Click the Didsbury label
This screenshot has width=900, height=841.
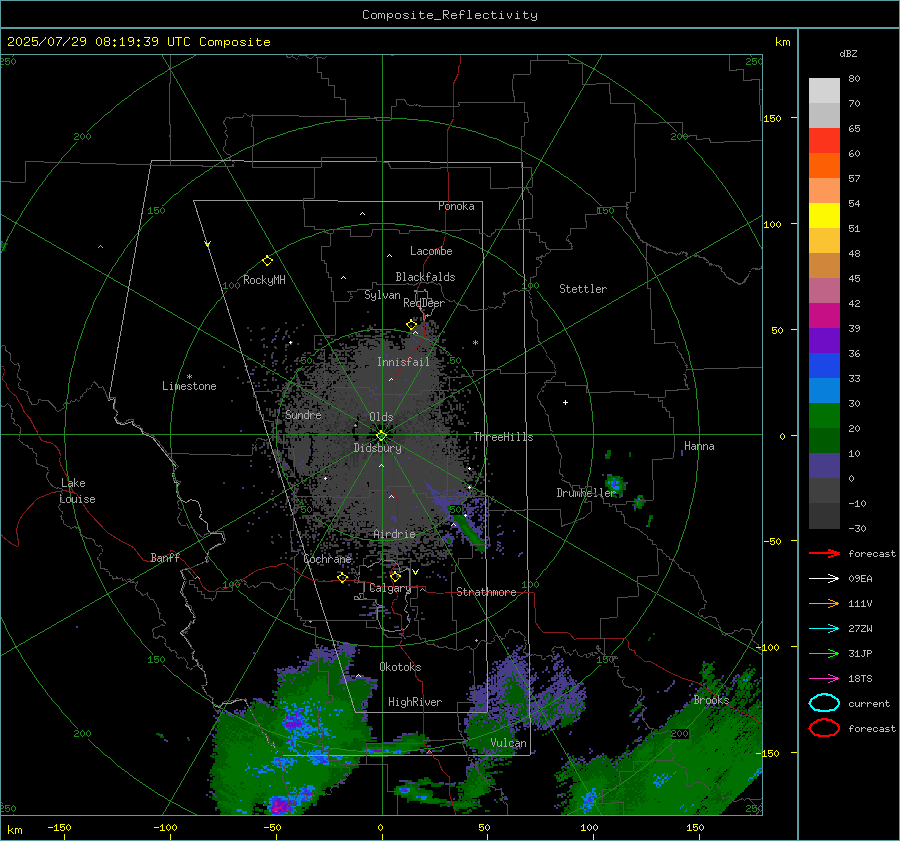pyautogui.click(x=378, y=448)
